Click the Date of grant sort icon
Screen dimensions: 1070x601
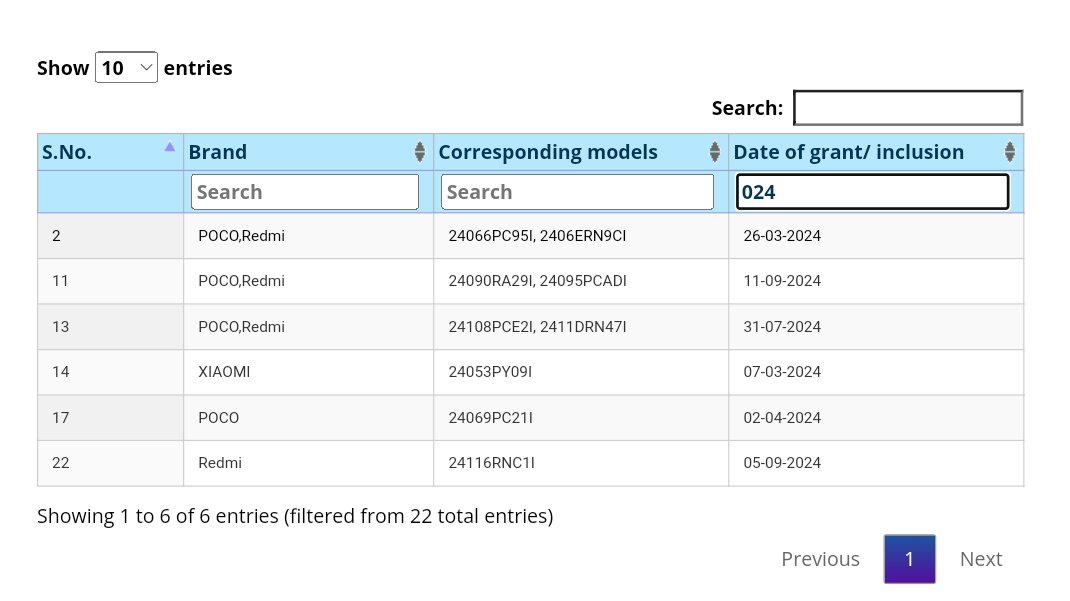(1010, 152)
